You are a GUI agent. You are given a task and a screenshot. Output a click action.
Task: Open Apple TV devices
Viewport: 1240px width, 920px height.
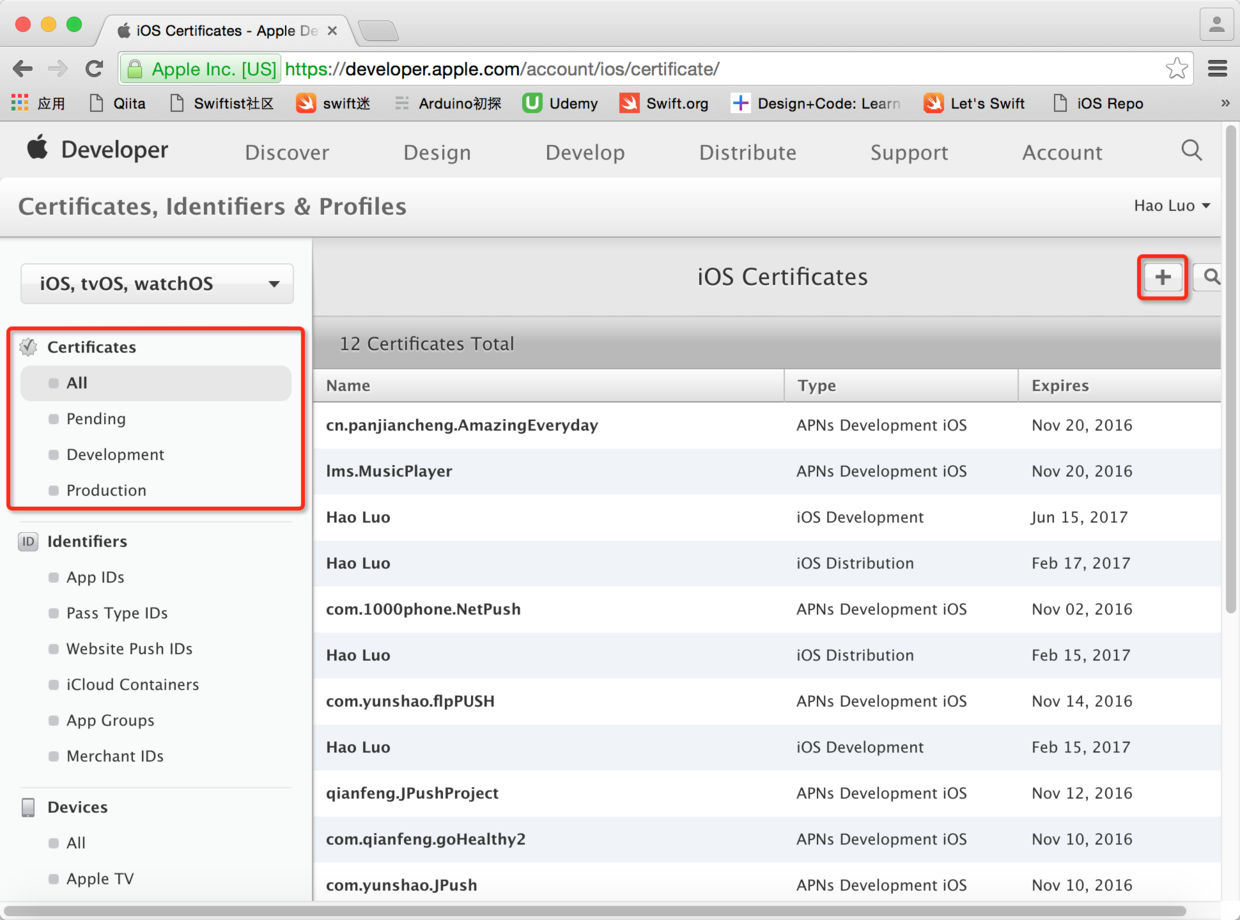click(x=100, y=880)
